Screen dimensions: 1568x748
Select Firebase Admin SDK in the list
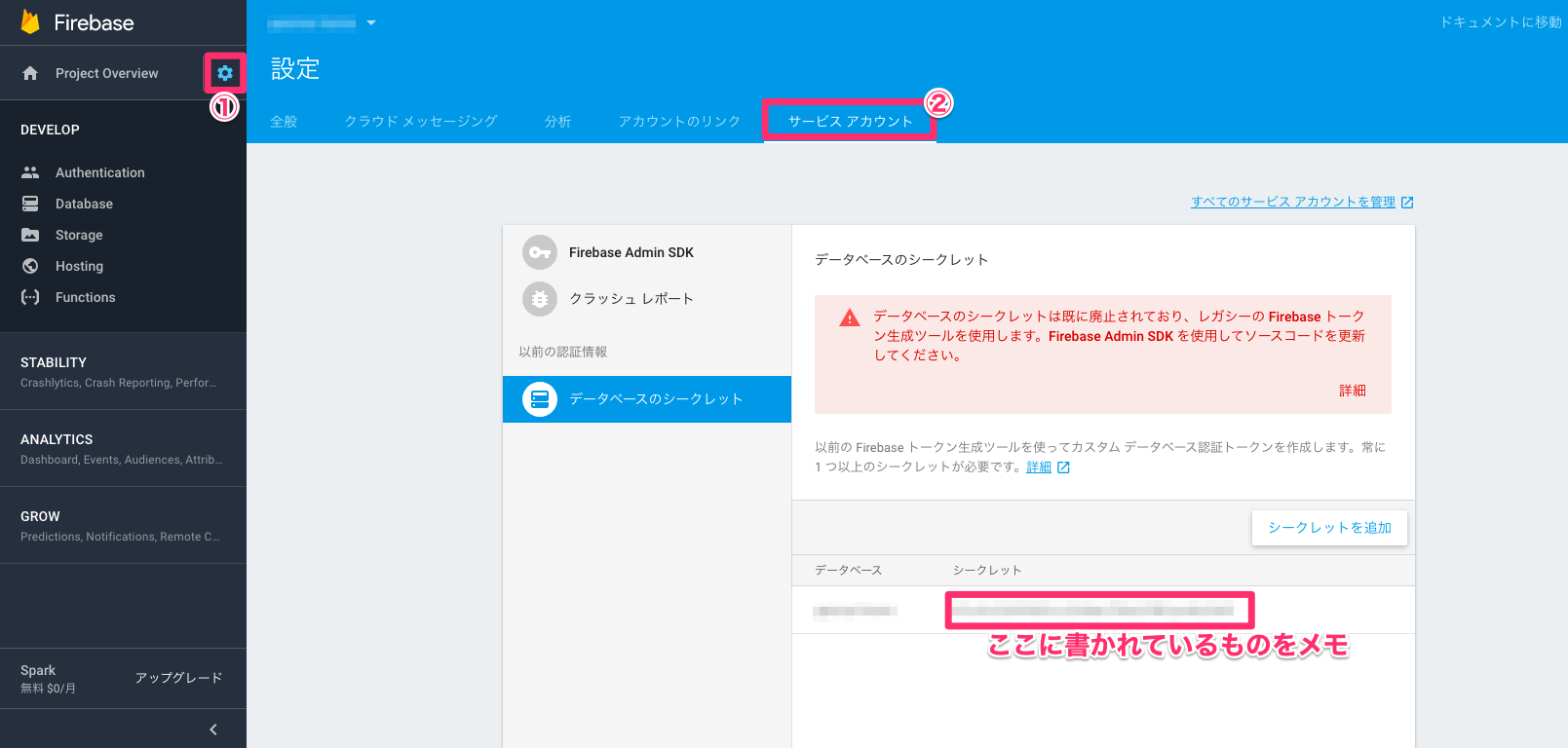point(647,252)
